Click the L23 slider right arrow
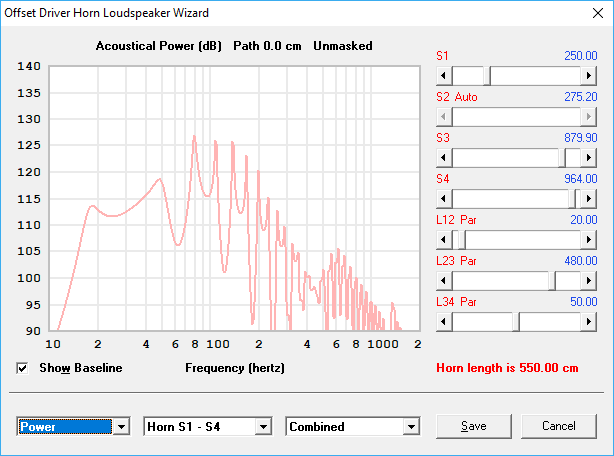The width and height of the screenshot is (614, 456). [588, 281]
